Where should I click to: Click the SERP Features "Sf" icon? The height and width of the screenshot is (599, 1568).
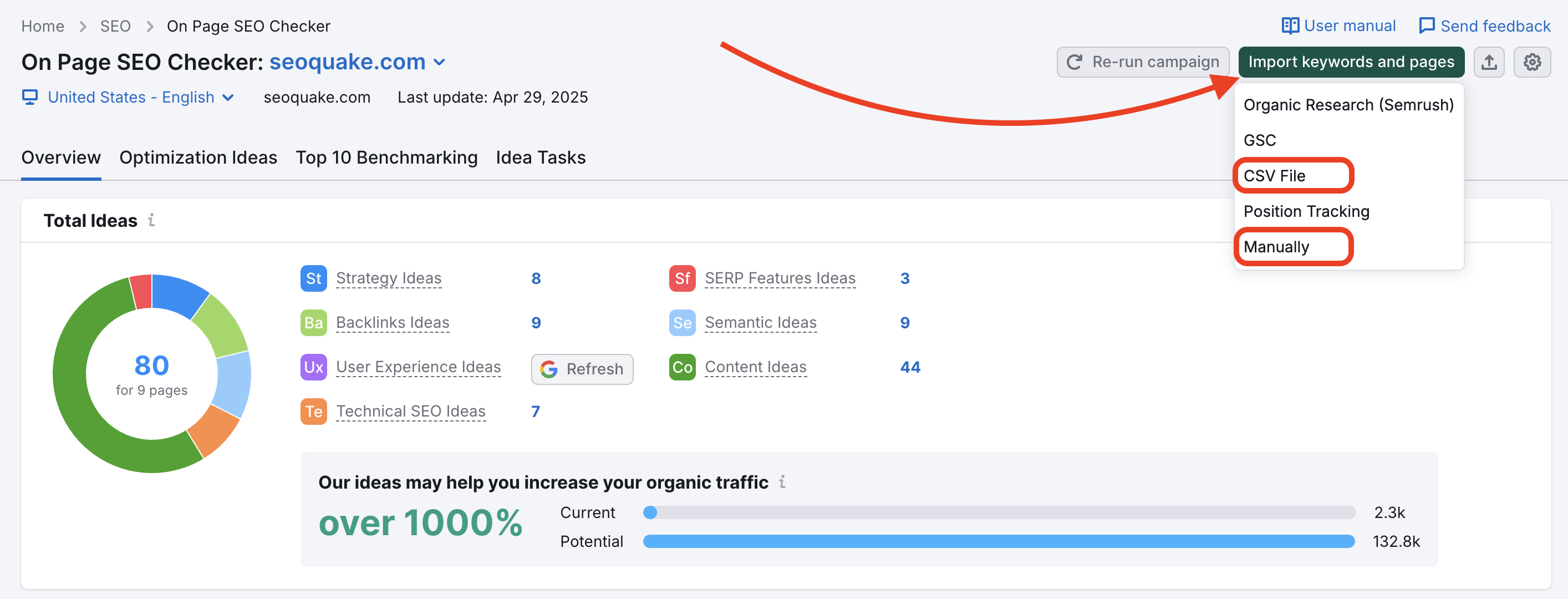pyautogui.click(x=682, y=278)
